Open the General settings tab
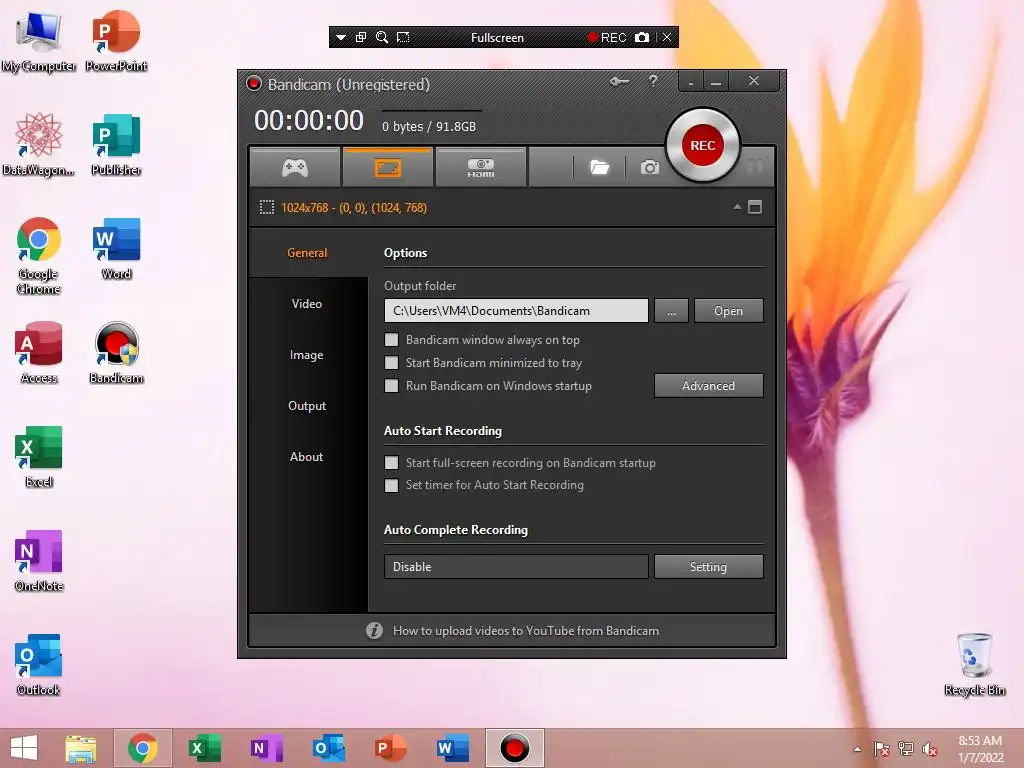The height and width of the screenshot is (768, 1024). point(307,253)
